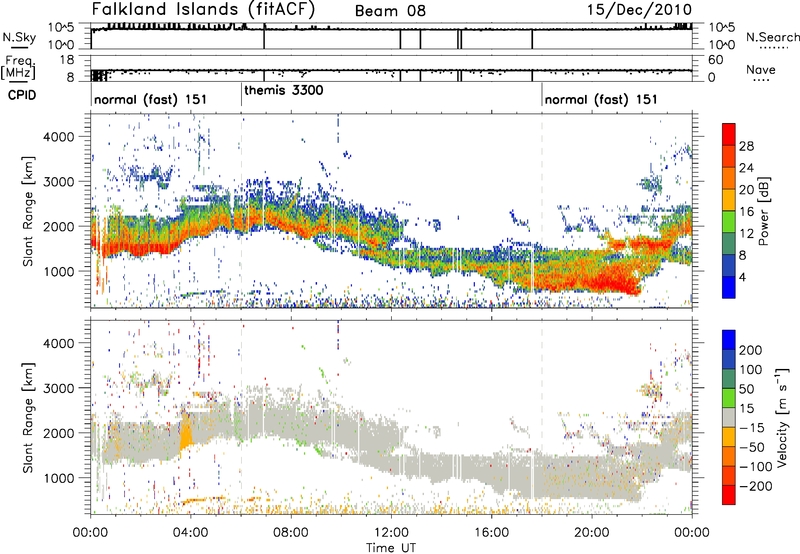The image size is (800, 554).
Task: Click the dark blue 4–8 dB Power segment
Action: [729, 265]
